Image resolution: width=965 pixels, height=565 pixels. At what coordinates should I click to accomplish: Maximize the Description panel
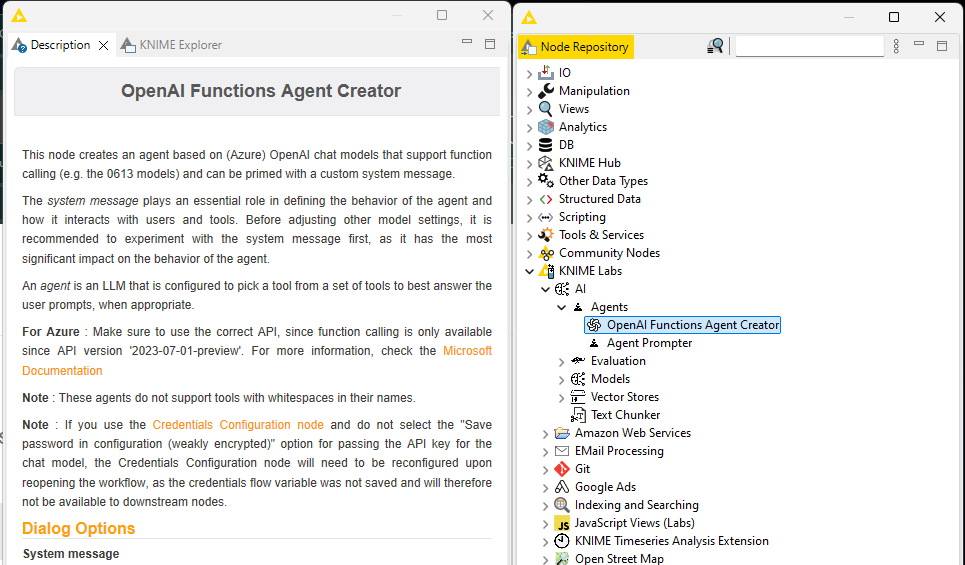[x=490, y=44]
